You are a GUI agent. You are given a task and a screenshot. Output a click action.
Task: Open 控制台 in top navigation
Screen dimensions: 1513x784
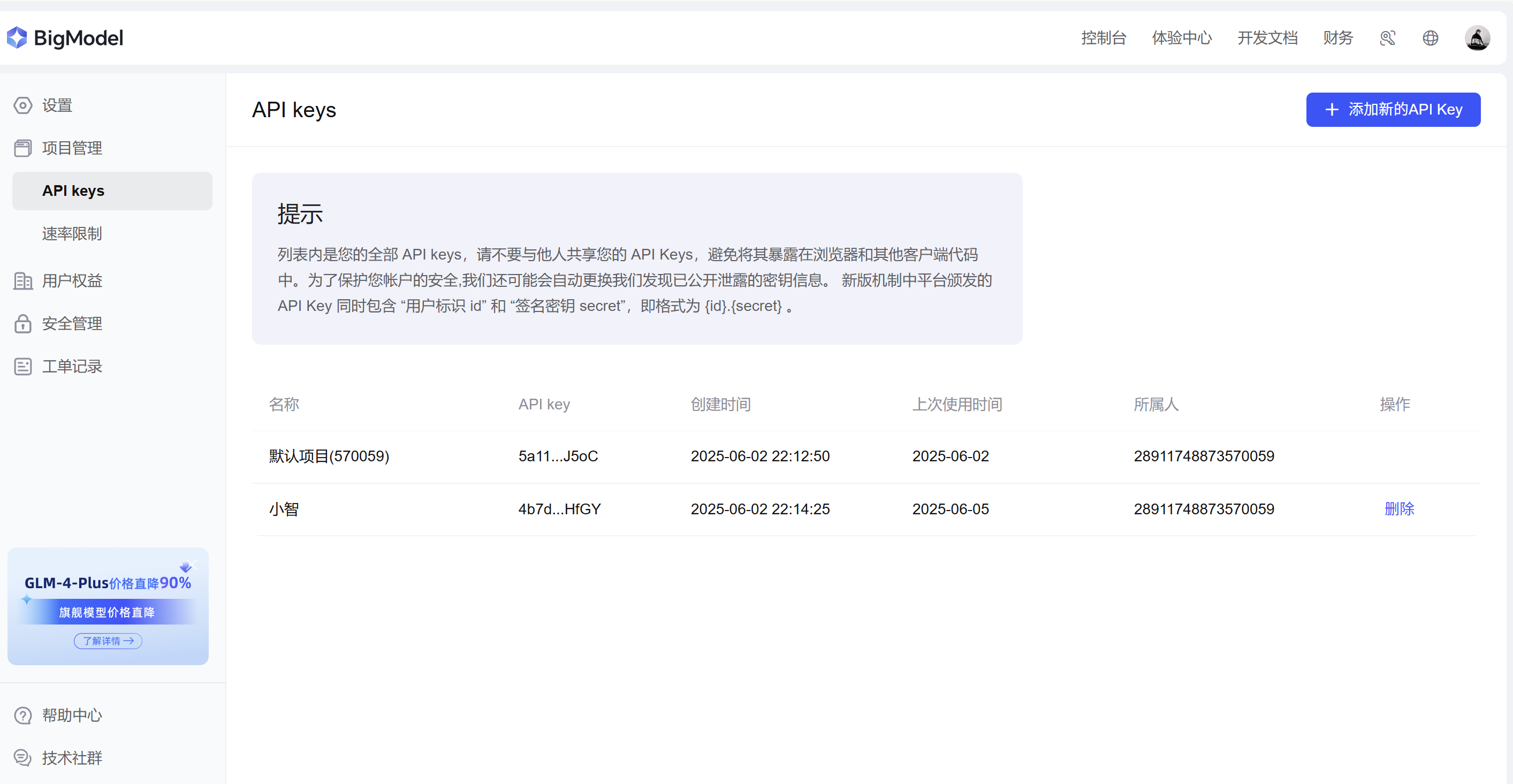click(x=1104, y=38)
